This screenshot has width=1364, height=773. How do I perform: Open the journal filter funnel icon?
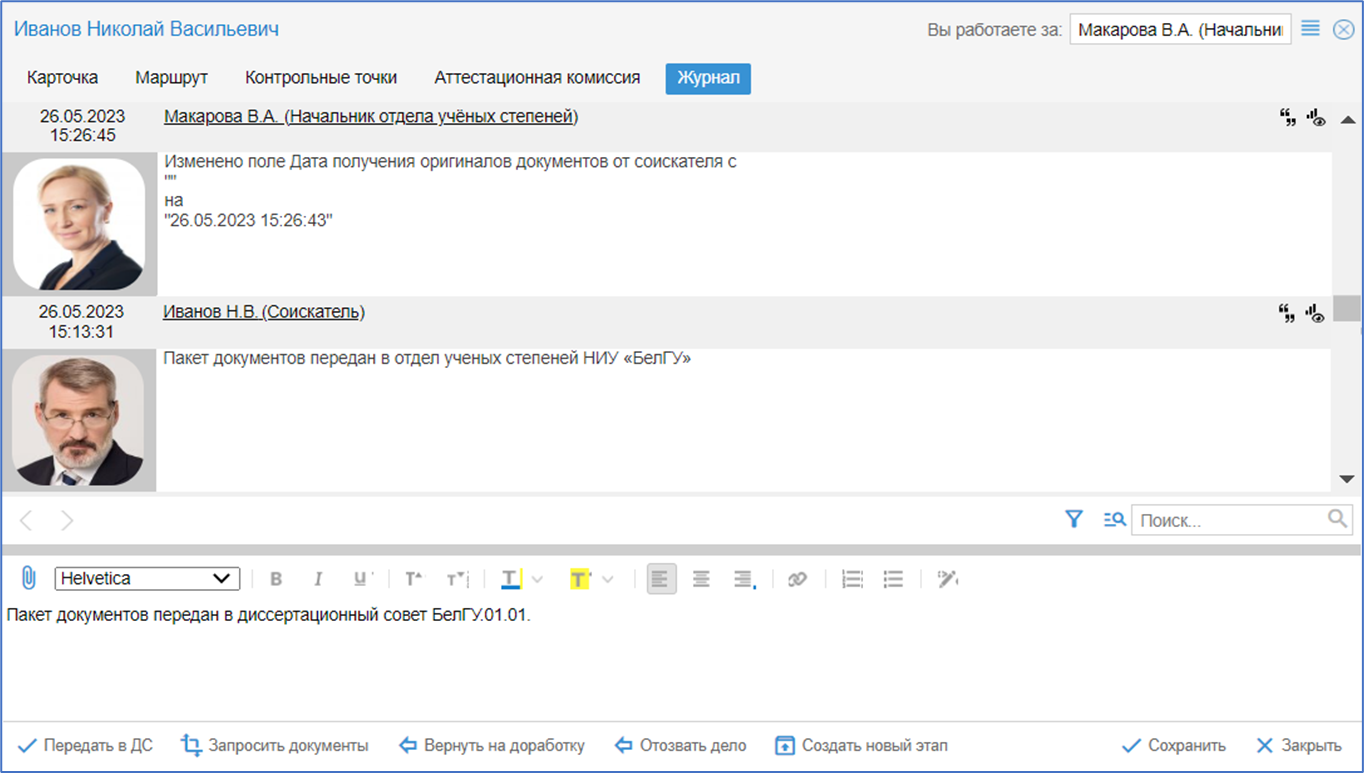pyautogui.click(x=1074, y=519)
